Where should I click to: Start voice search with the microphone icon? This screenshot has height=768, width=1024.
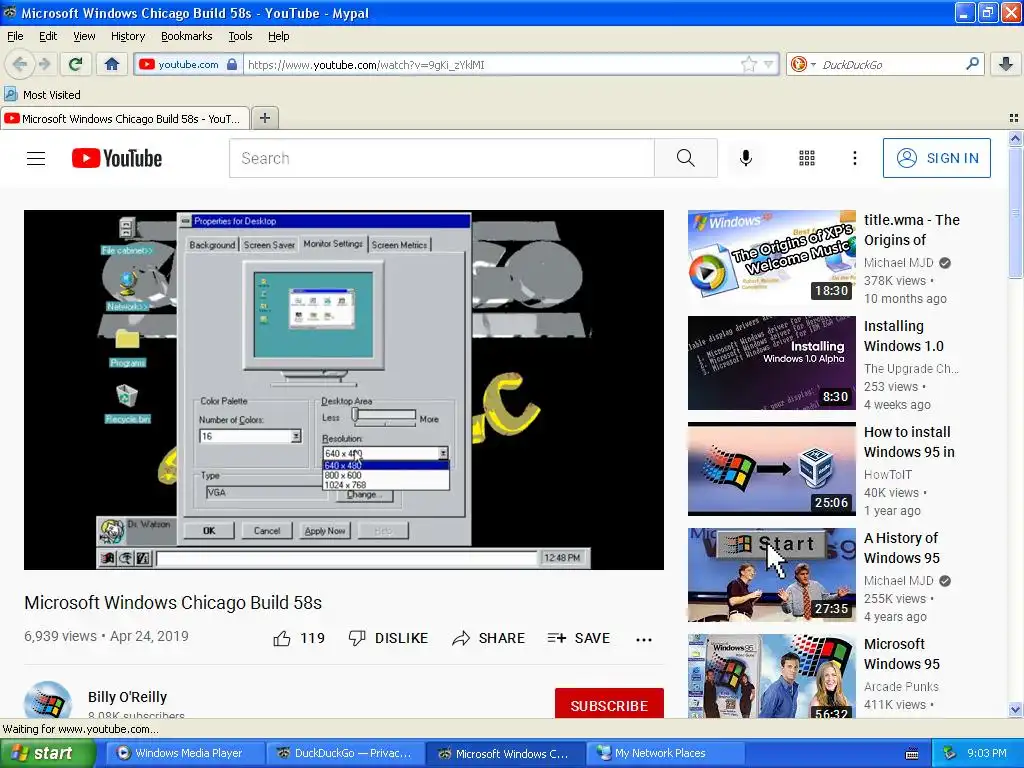(x=745, y=158)
